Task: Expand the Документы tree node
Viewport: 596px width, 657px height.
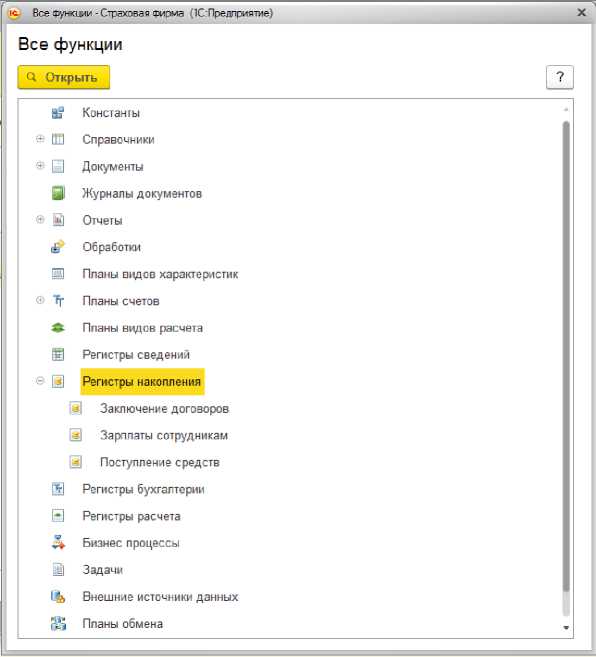Action: pos(40,166)
